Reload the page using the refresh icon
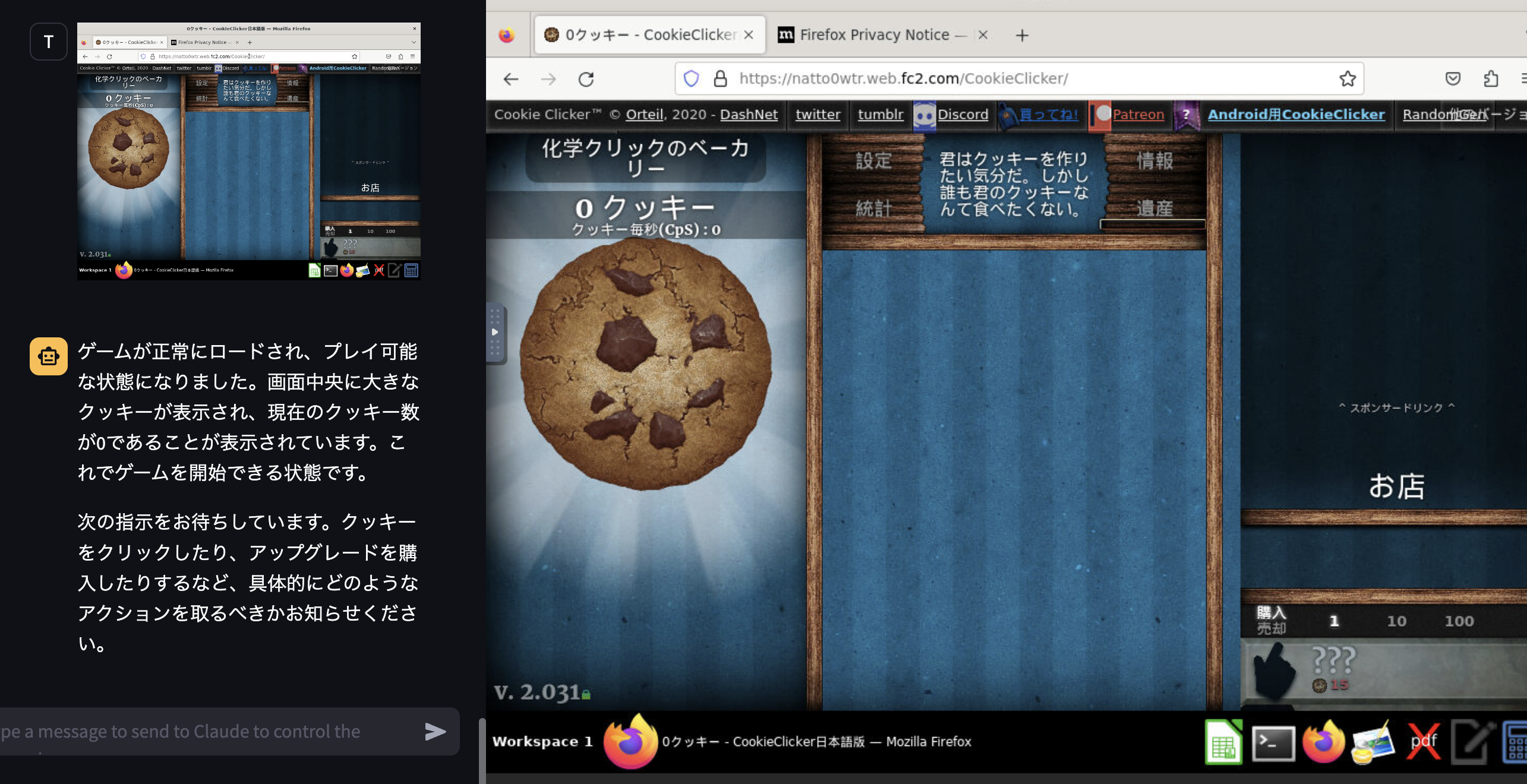The image size is (1527, 784). [x=585, y=78]
